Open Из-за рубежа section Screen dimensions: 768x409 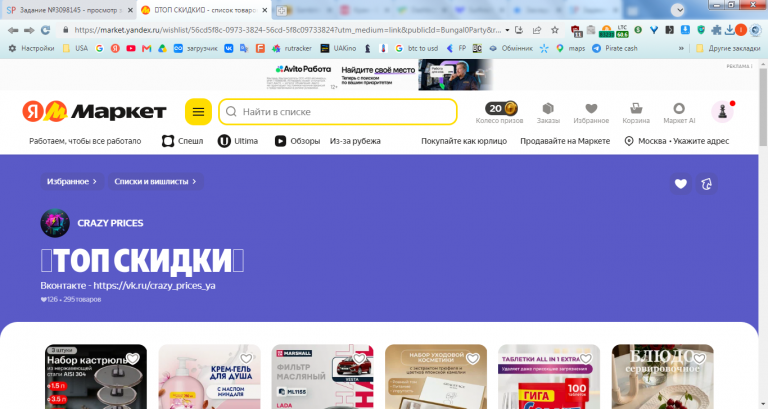(355, 141)
